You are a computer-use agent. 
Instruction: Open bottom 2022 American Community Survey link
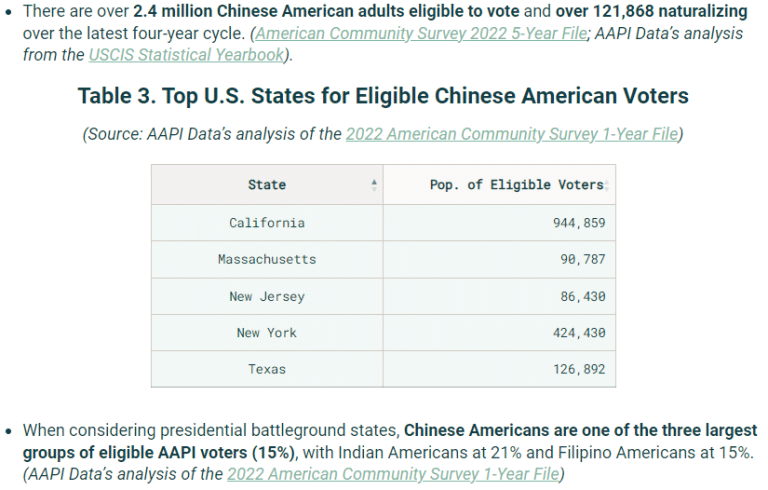(x=393, y=474)
